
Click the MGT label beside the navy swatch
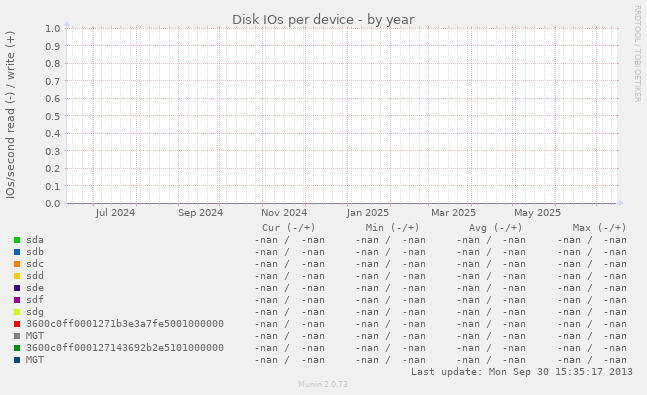point(35,360)
